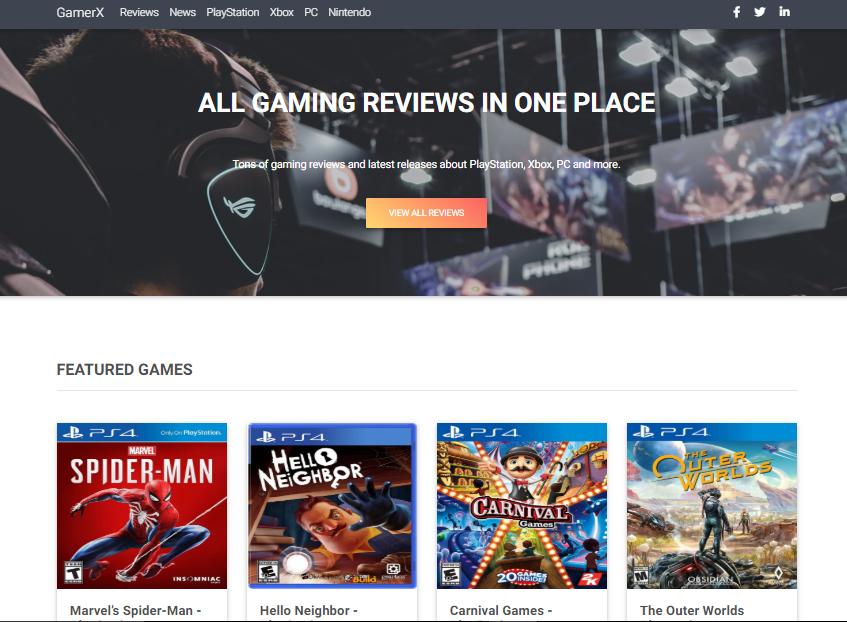Click the View All Reviews button

[x=426, y=213]
